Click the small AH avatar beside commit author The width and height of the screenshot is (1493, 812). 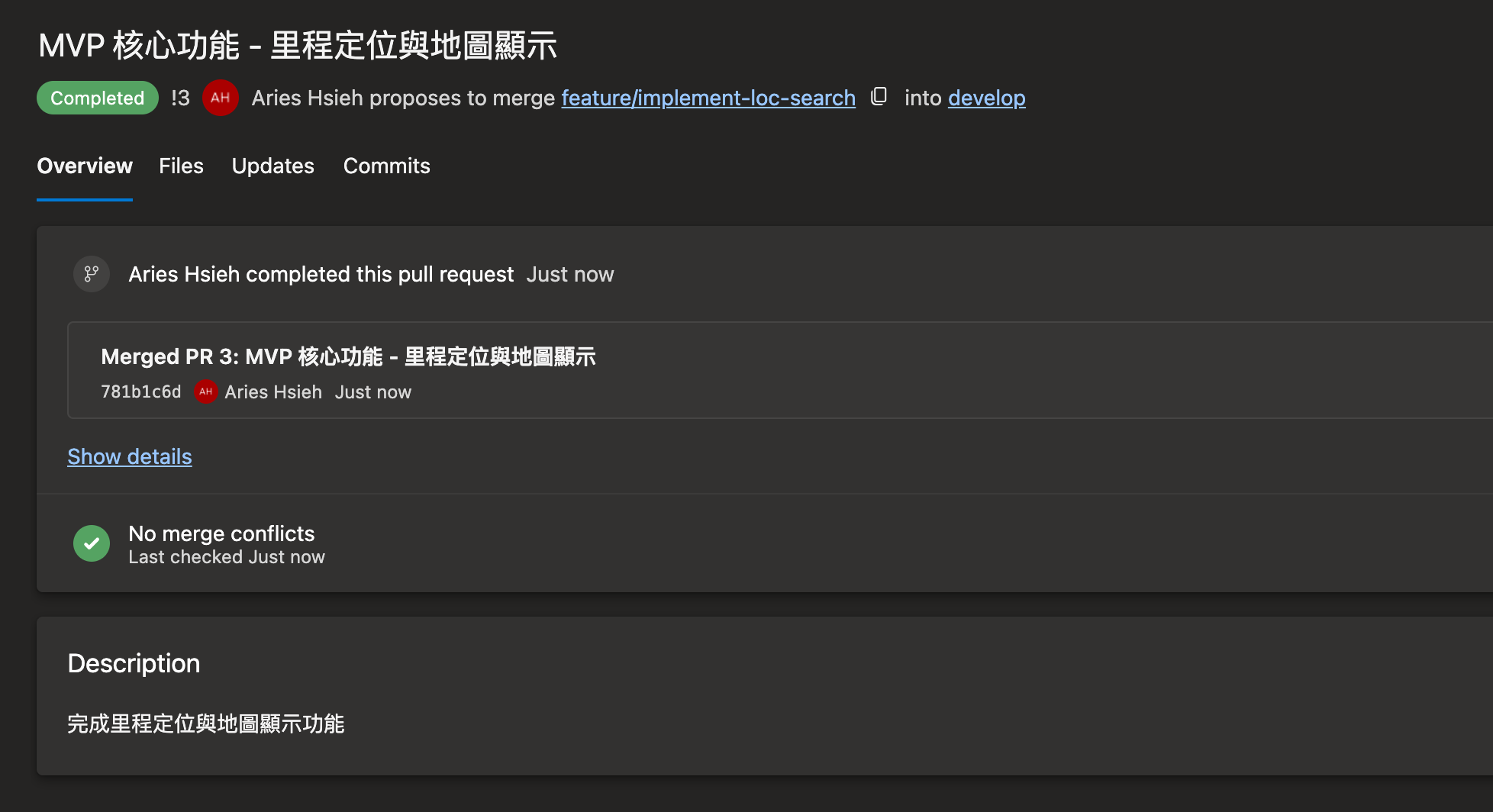[205, 391]
